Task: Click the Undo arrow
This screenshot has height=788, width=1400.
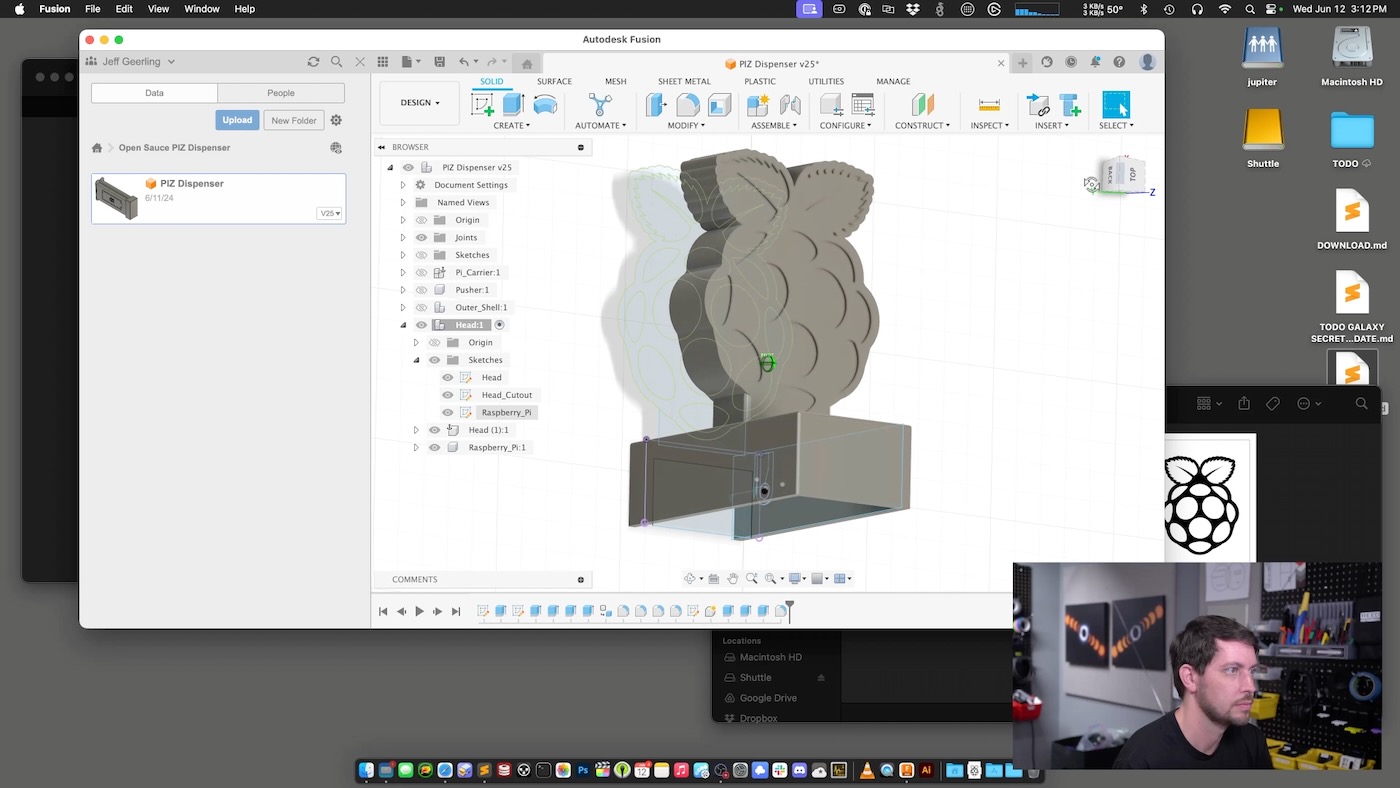Action: (x=463, y=62)
